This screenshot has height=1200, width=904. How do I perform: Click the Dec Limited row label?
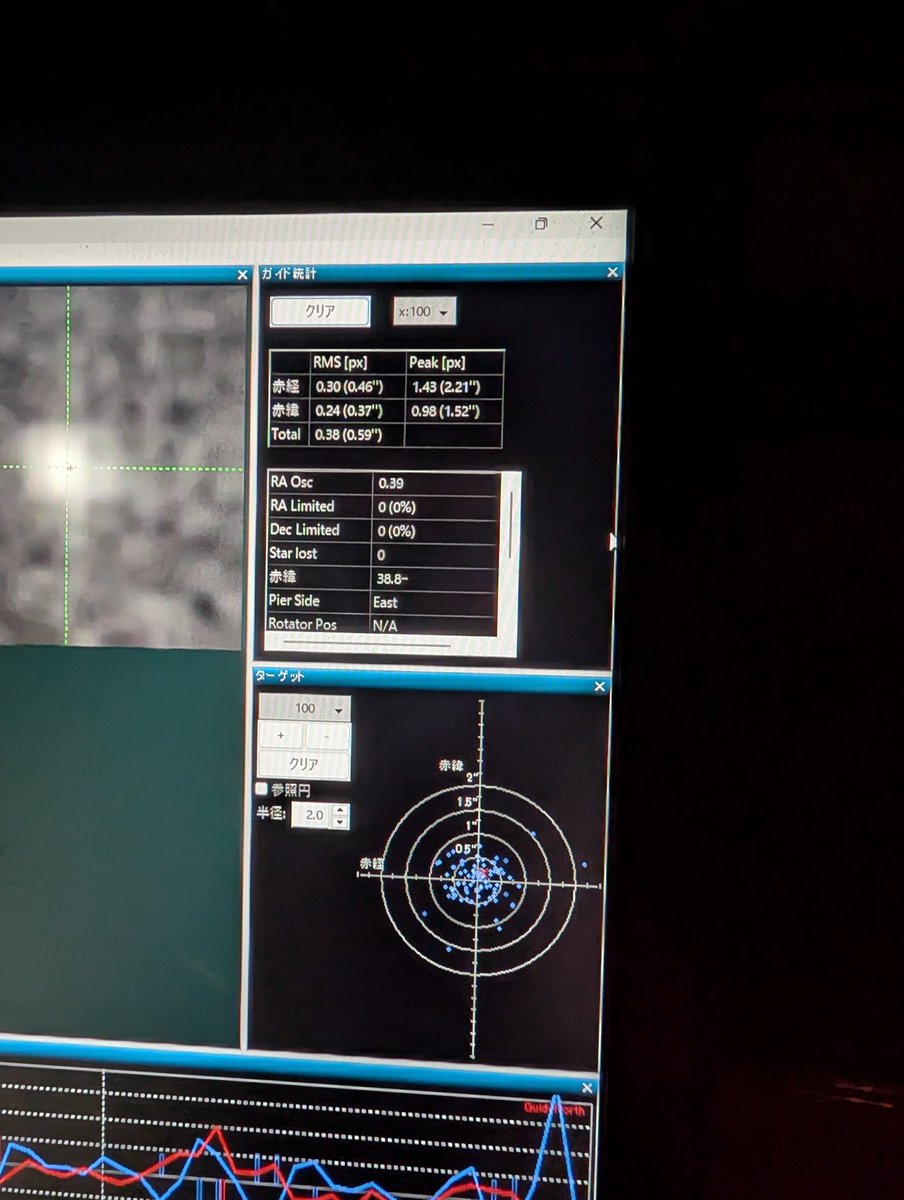(305, 530)
